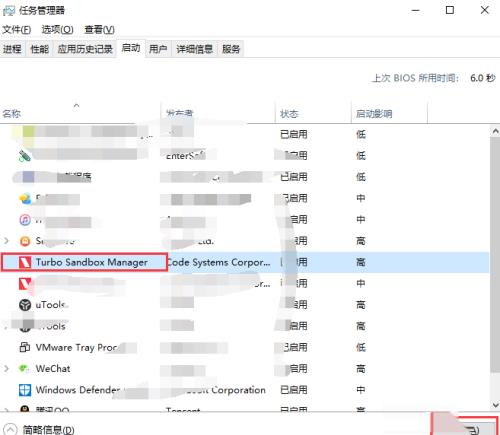Screen dimensions: 500x435
Task: Open the 文件(F) menu
Action: (x=17, y=30)
